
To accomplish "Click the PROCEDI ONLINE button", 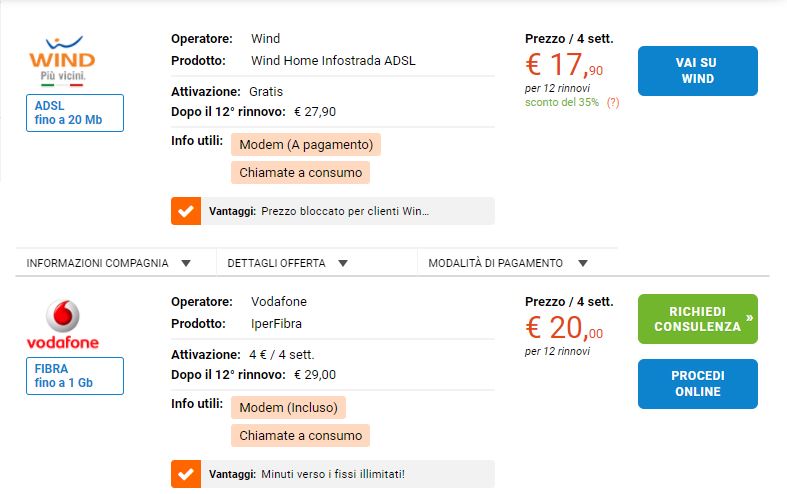I will coord(698,384).
